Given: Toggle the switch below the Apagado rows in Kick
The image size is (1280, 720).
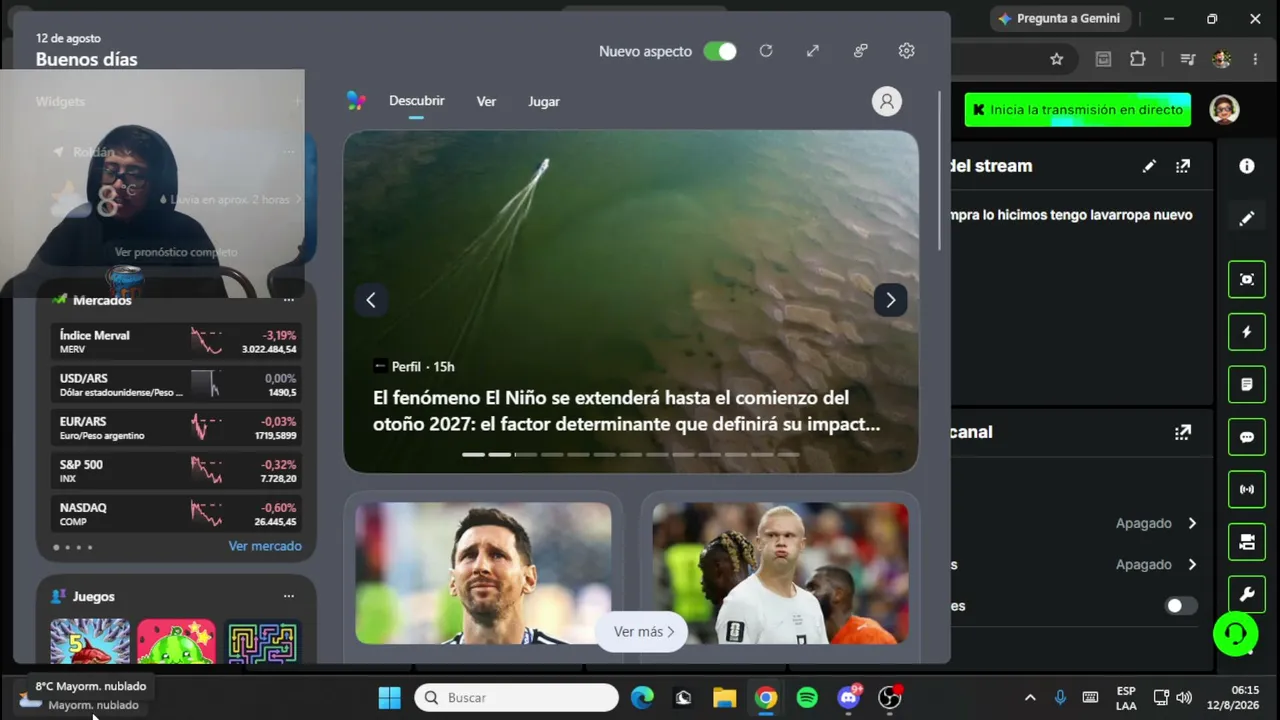Looking at the screenshot, I should (x=1181, y=606).
